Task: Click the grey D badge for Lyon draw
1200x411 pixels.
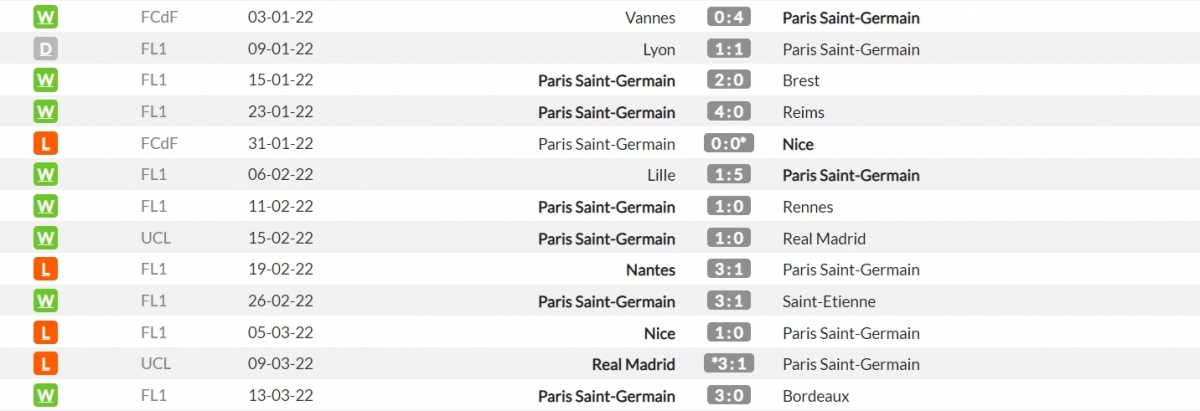Action: (x=46, y=49)
